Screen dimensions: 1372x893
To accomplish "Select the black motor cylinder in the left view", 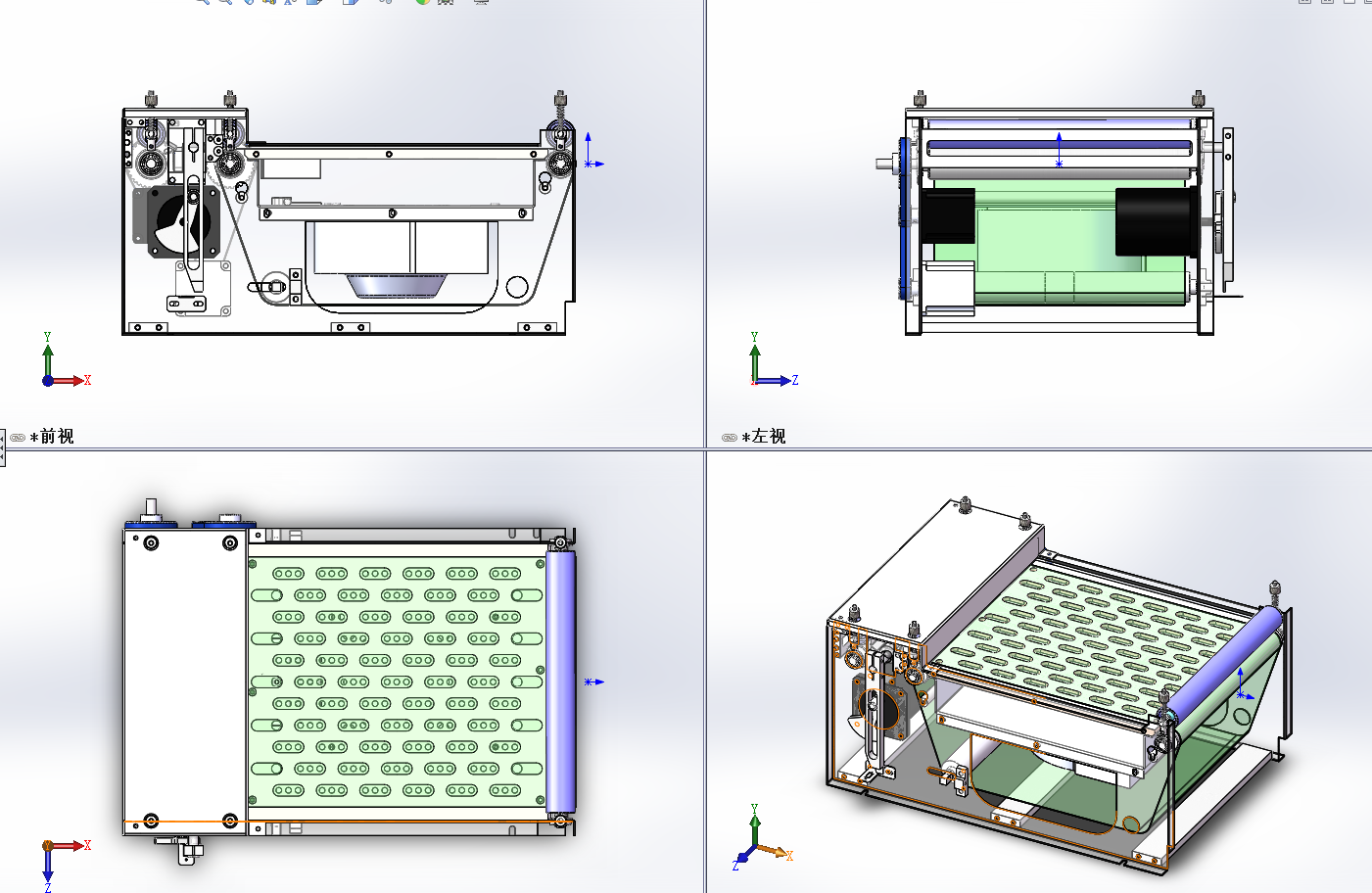I will pyautogui.click(x=1156, y=221).
